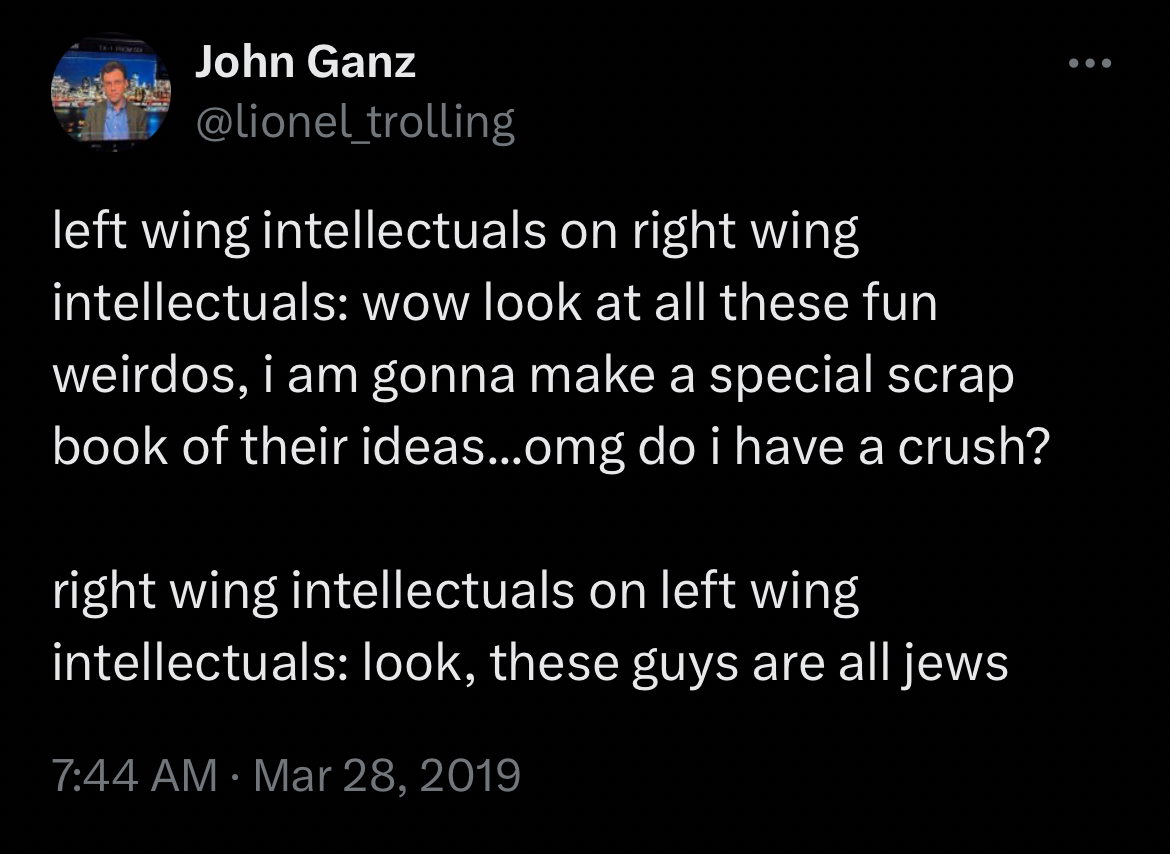Open the three-dot more options menu
This screenshot has height=854, width=1170.
[x=1089, y=64]
